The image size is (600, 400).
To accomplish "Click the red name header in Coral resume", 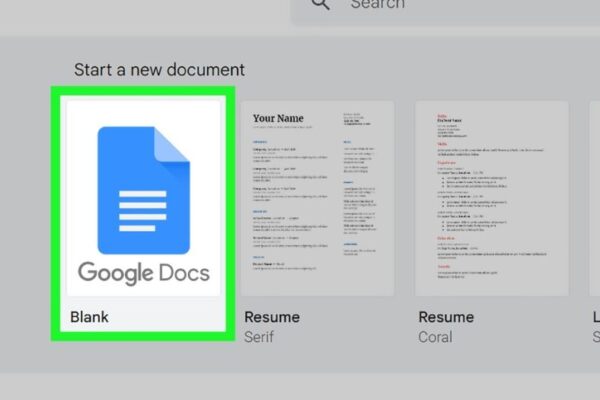I will pyautogui.click(x=441, y=116).
